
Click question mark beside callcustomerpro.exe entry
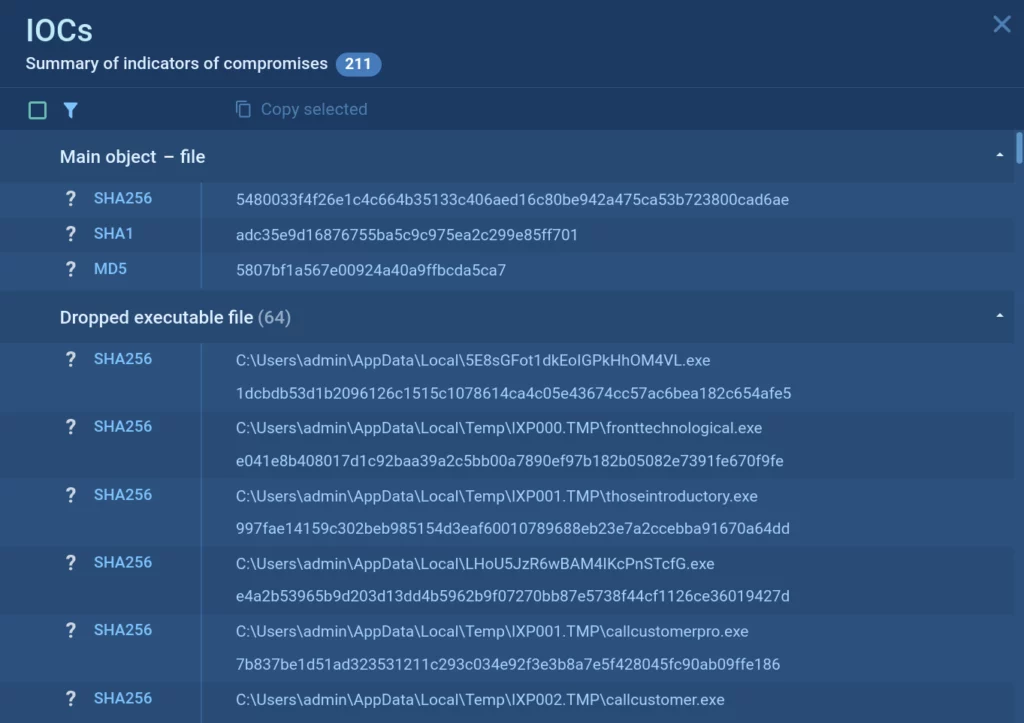click(70, 630)
